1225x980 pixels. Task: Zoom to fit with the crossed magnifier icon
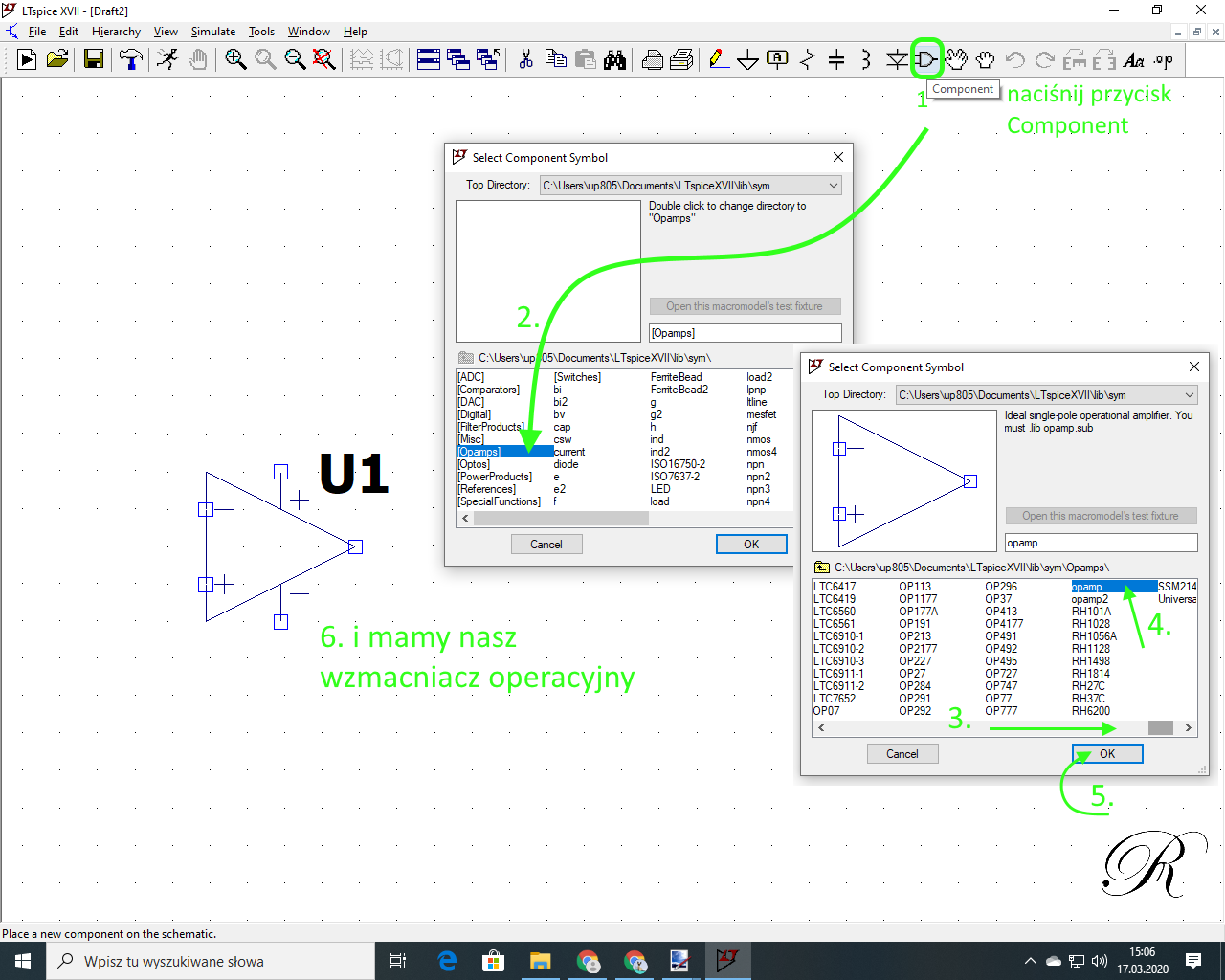[324, 59]
